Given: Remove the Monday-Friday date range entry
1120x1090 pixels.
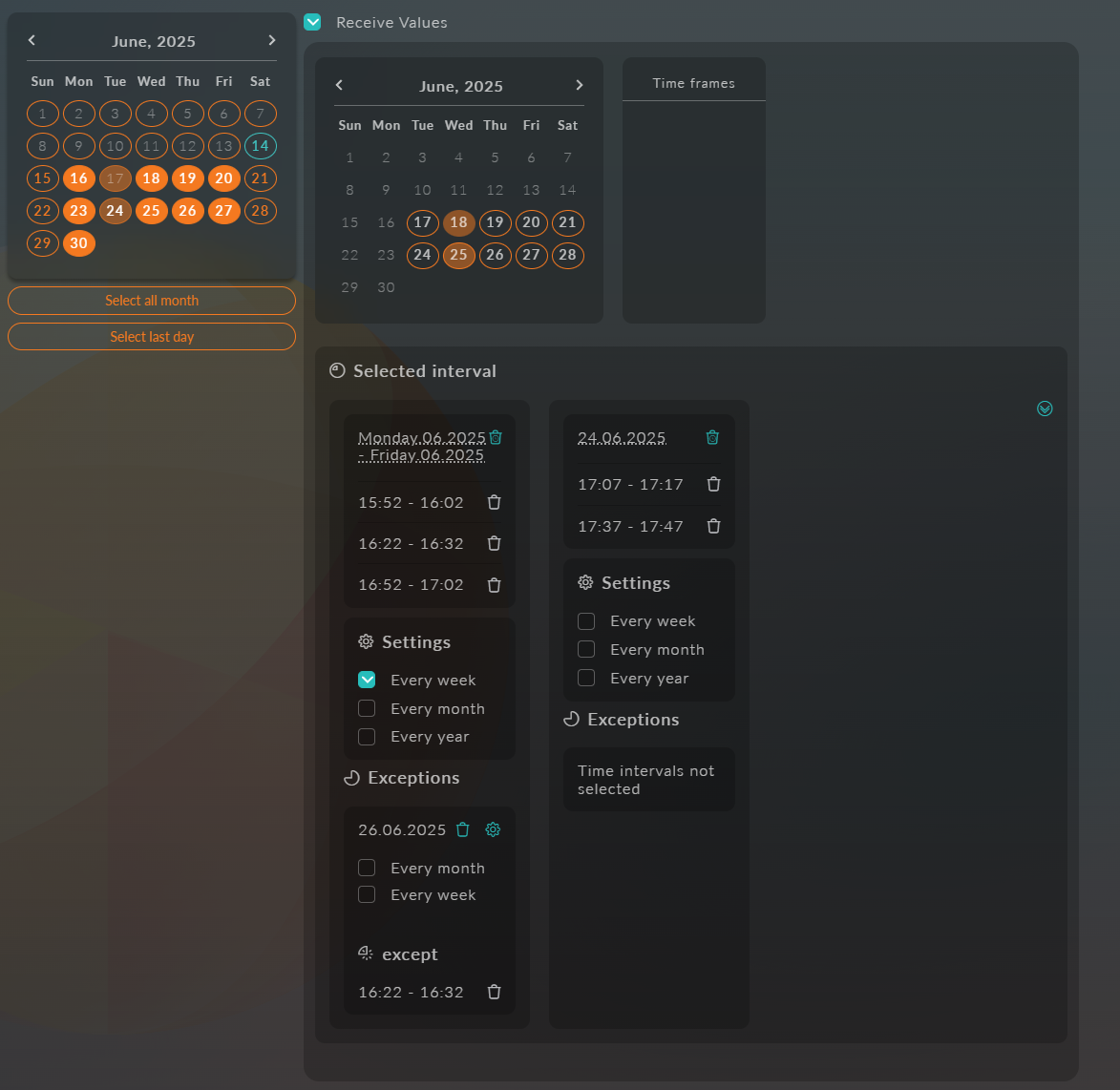Looking at the screenshot, I should coord(496,437).
